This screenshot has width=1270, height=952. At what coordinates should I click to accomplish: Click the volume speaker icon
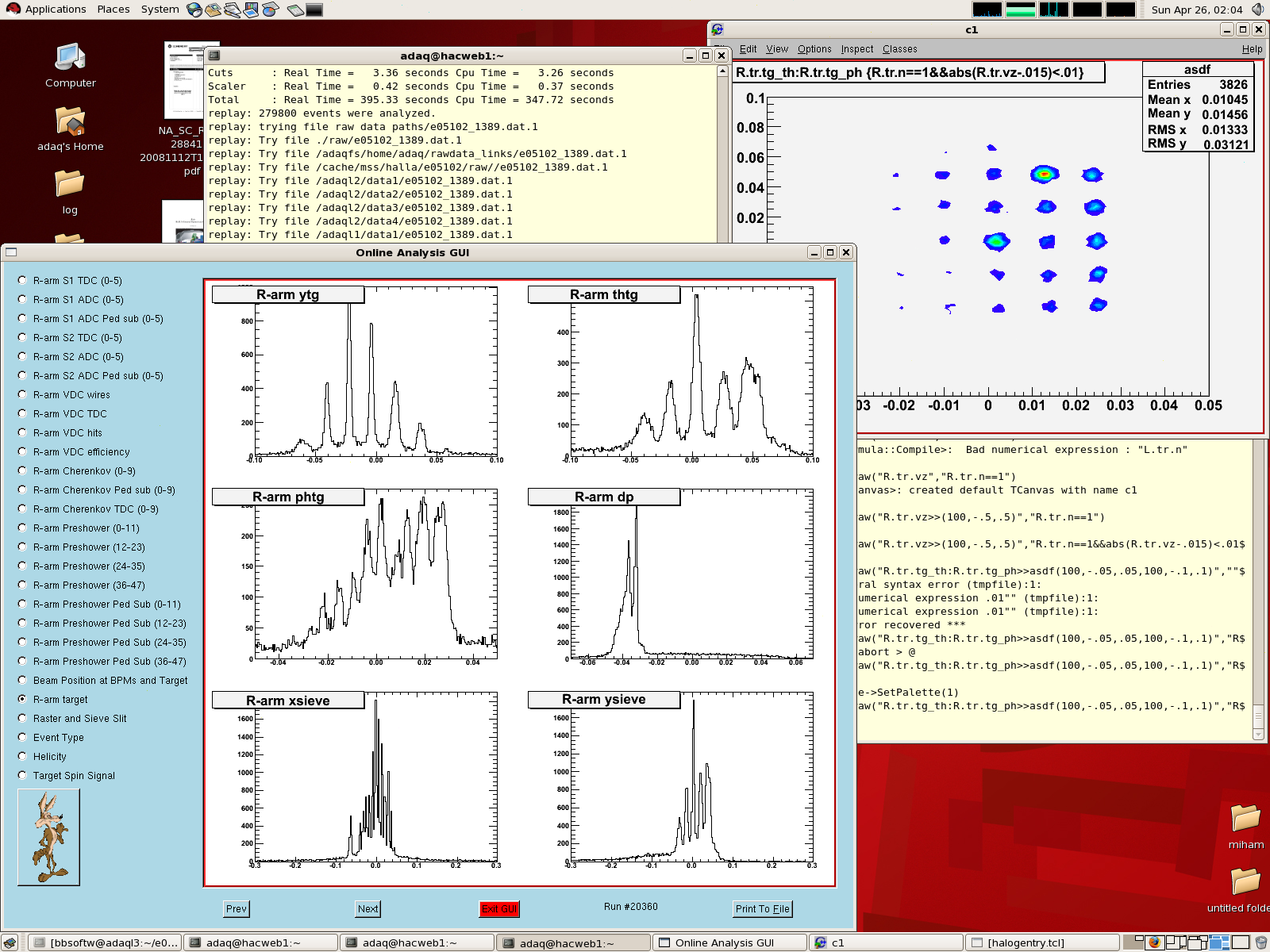pos(1257,10)
